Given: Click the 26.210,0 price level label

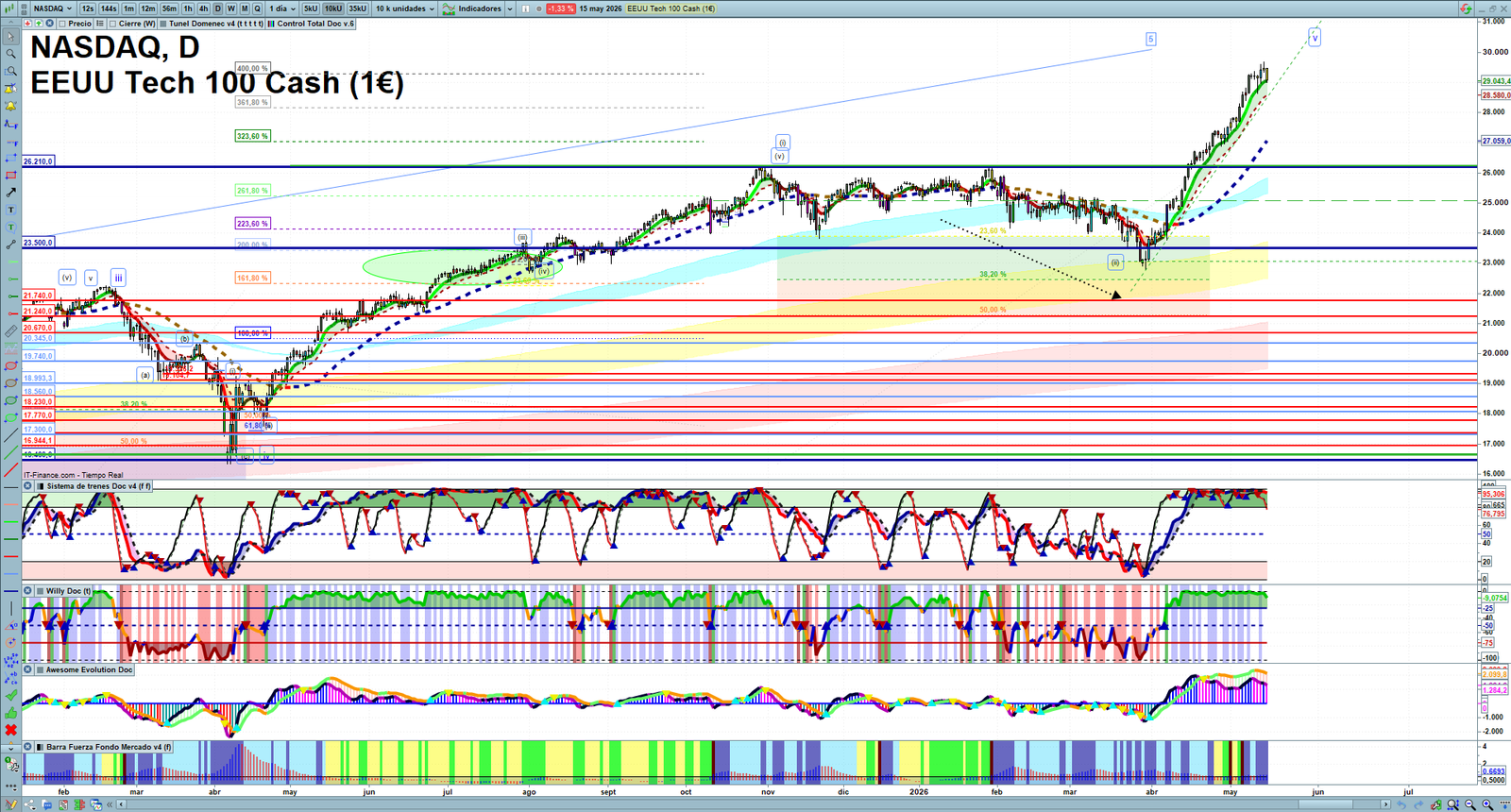Looking at the screenshot, I should [39, 161].
